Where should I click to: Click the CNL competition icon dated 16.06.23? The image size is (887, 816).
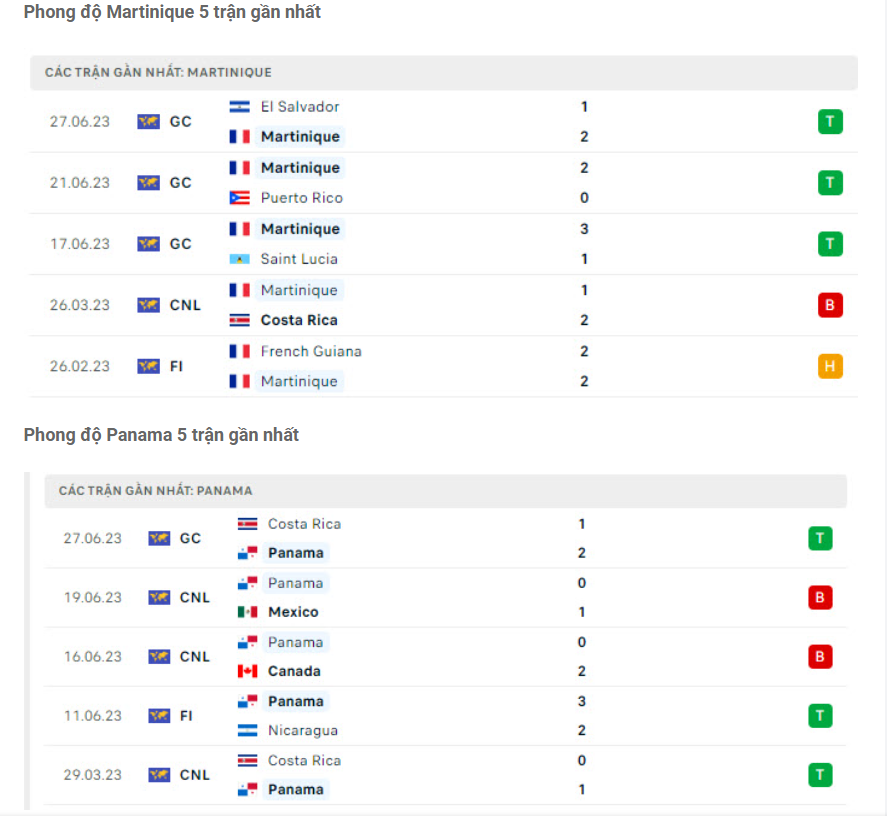(159, 657)
